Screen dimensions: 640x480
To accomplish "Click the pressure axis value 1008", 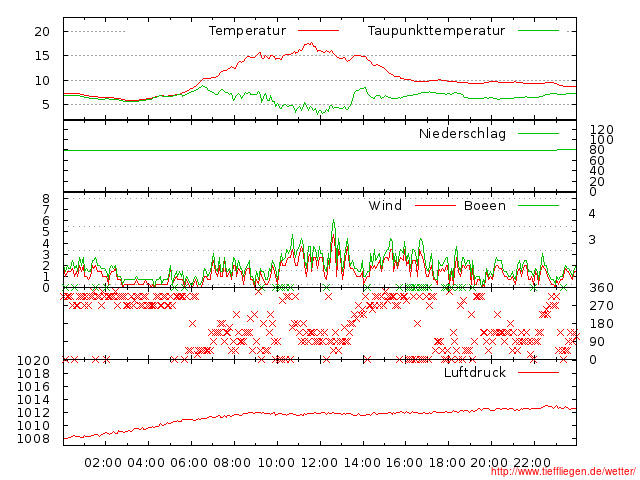I will pyautogui.click(x=33, y=439).
